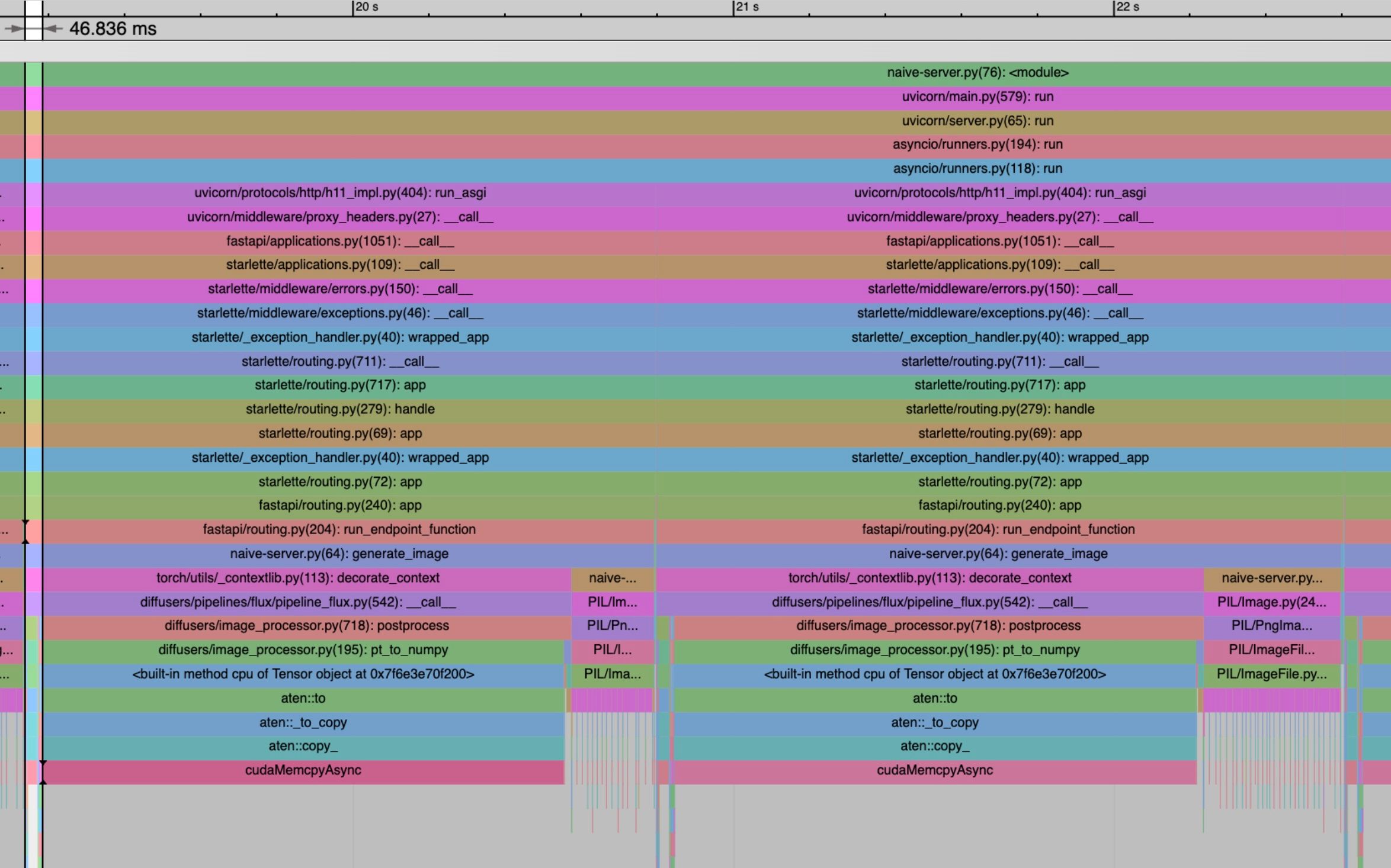1391x868 pixels.
Task: Click run_endpoint_function slice crossing 21 s
Action: pyautogui.click(x=999, y=531)
